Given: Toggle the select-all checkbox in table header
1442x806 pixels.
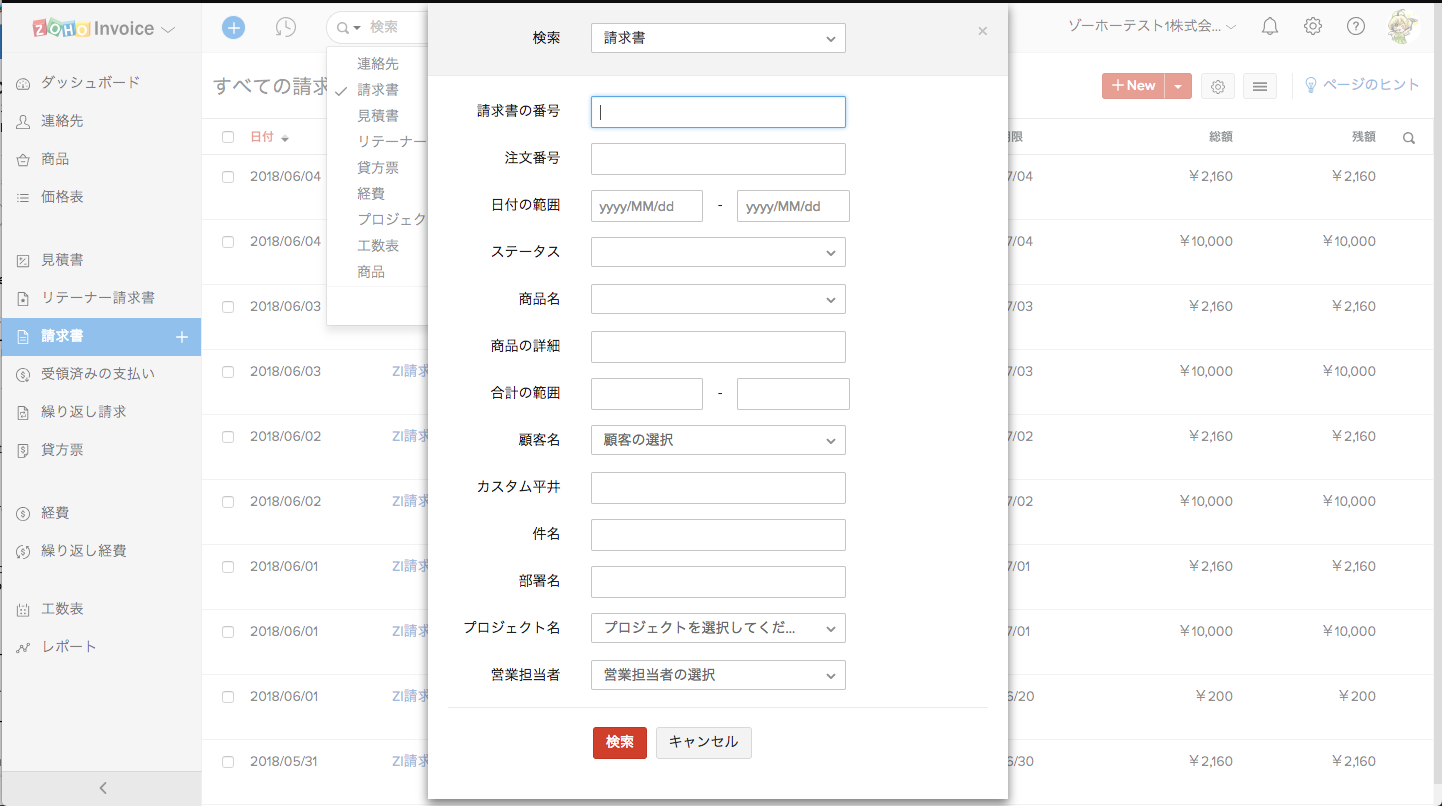Looking at the screenshot, I should pyautogui.click(x=228, y=137).
